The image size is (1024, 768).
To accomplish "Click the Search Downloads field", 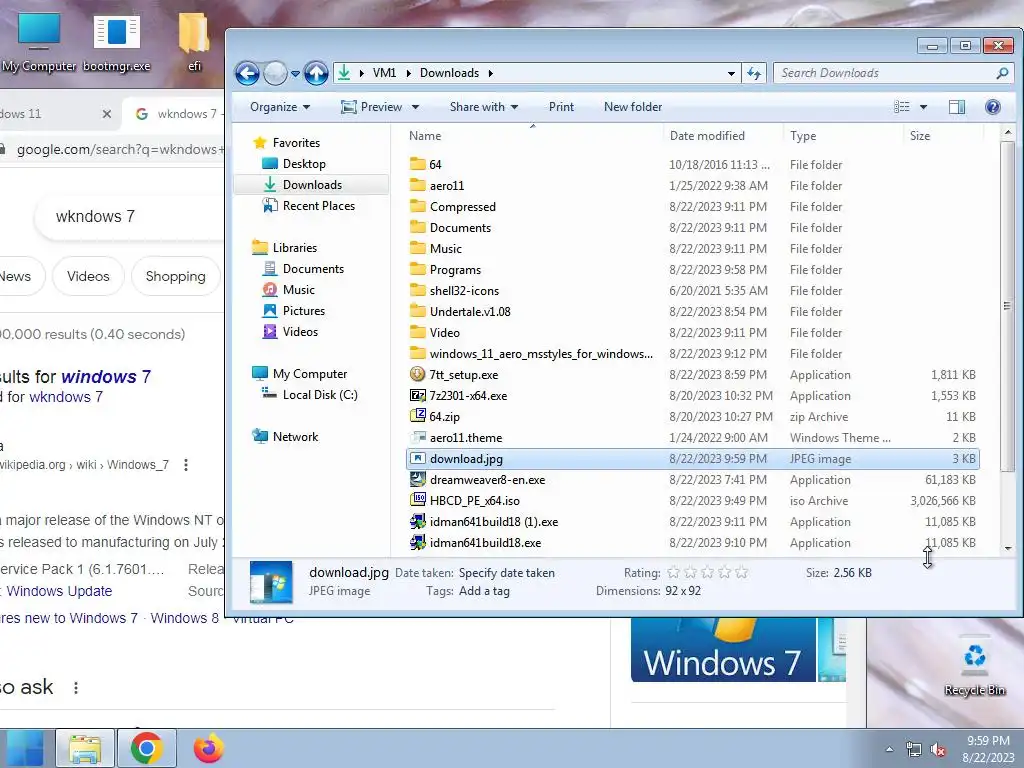I will (x=885, y=73).
